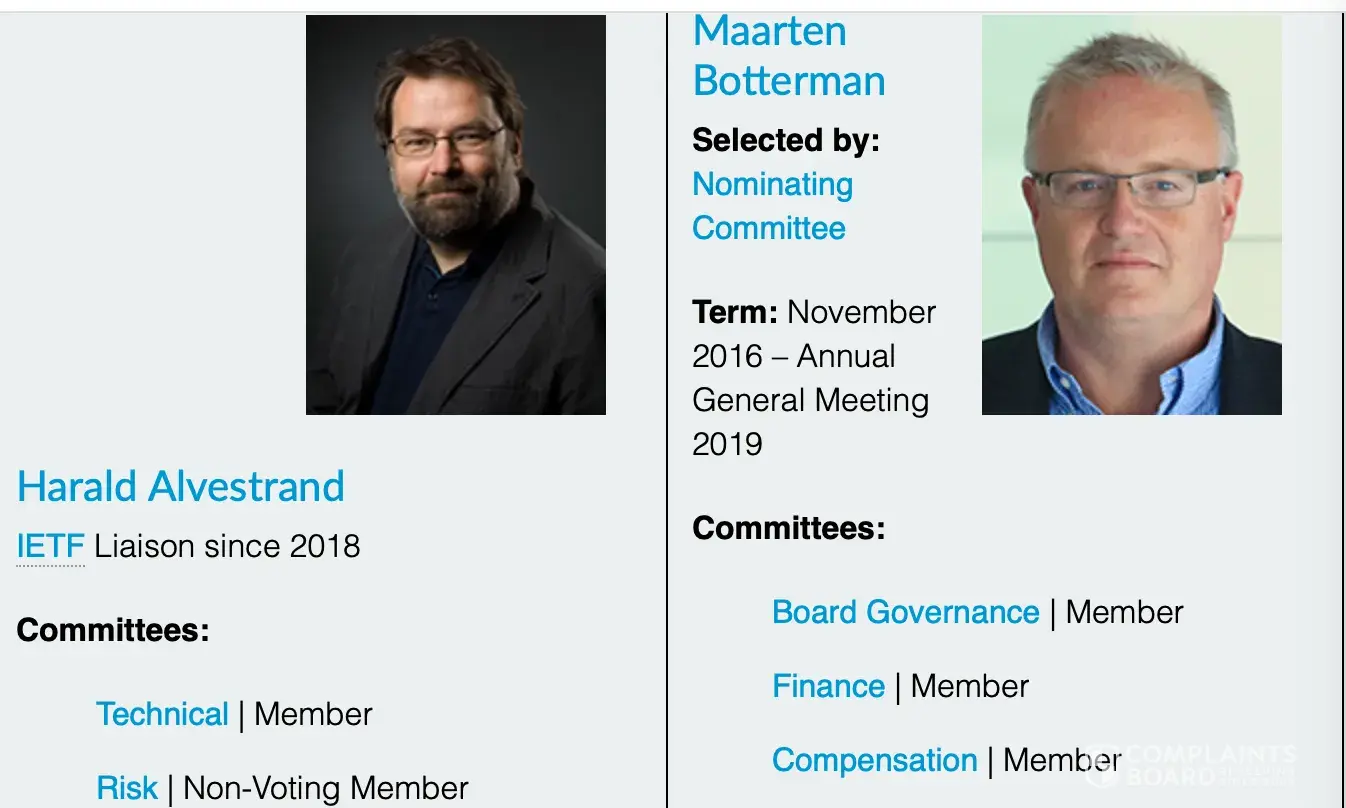Open the Technical committee link
The height and width of the screenshot is (808, 1346).
click(x=162, y=714)
